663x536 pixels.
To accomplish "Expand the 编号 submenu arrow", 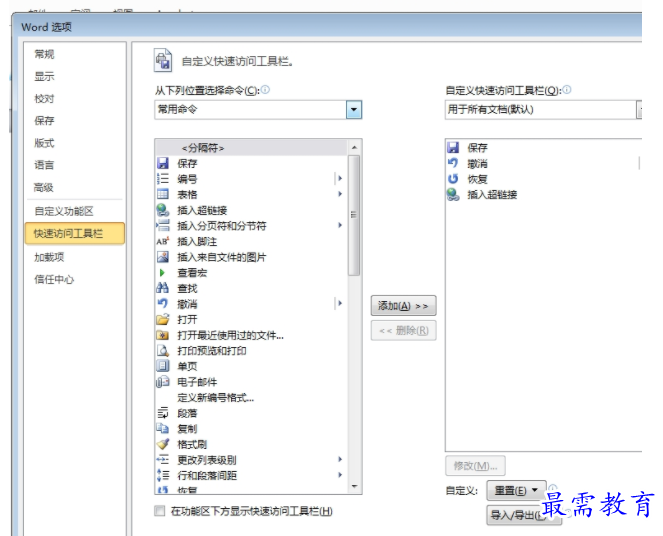I will click(339, 179).
